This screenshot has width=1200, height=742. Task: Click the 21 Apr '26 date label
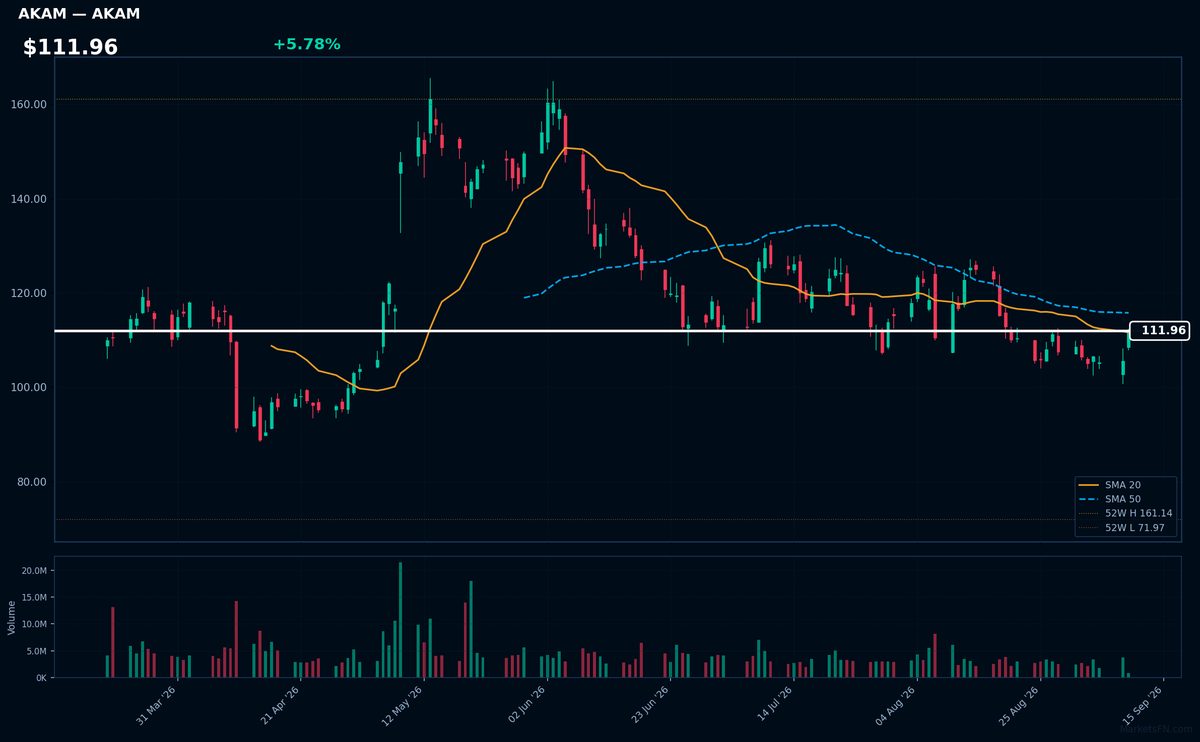click(x=280, y=704)
